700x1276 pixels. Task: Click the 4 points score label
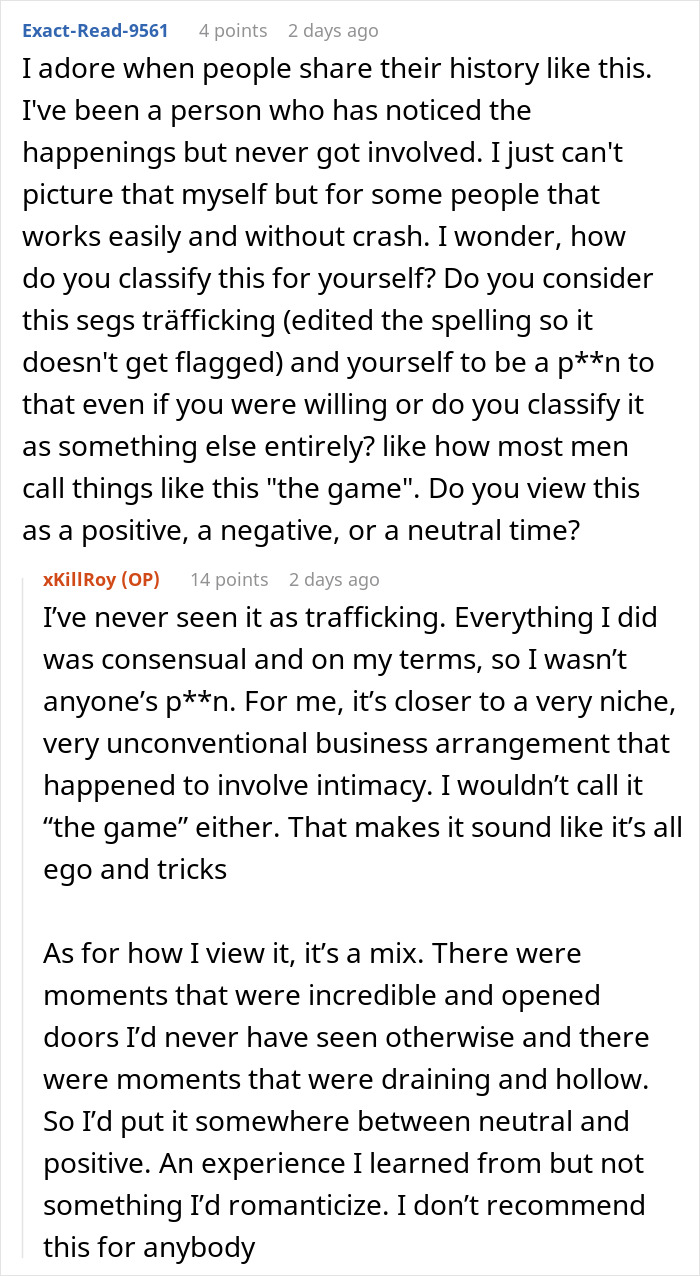[233, 31]
